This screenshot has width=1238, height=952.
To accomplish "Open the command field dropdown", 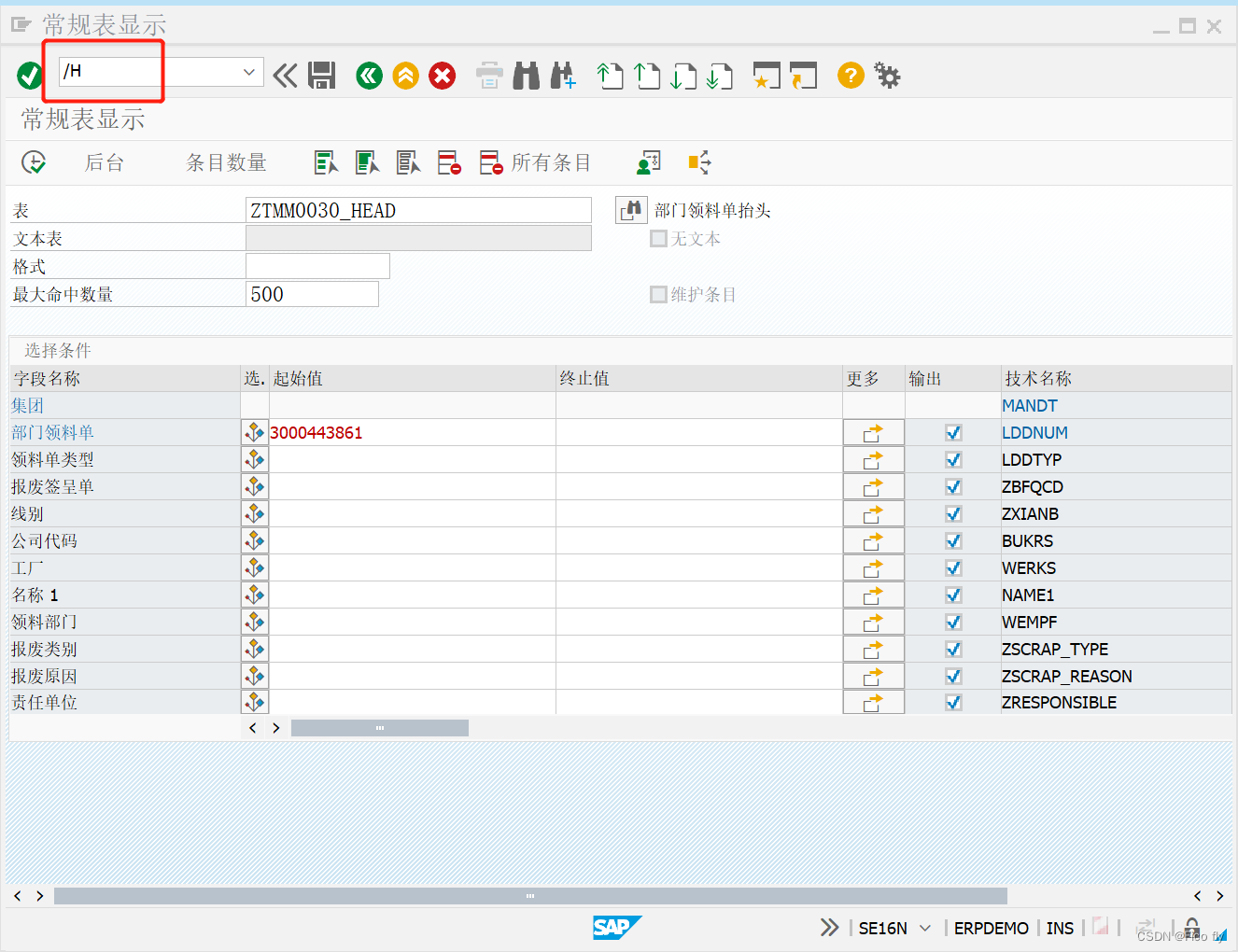I will pos(248,71).
